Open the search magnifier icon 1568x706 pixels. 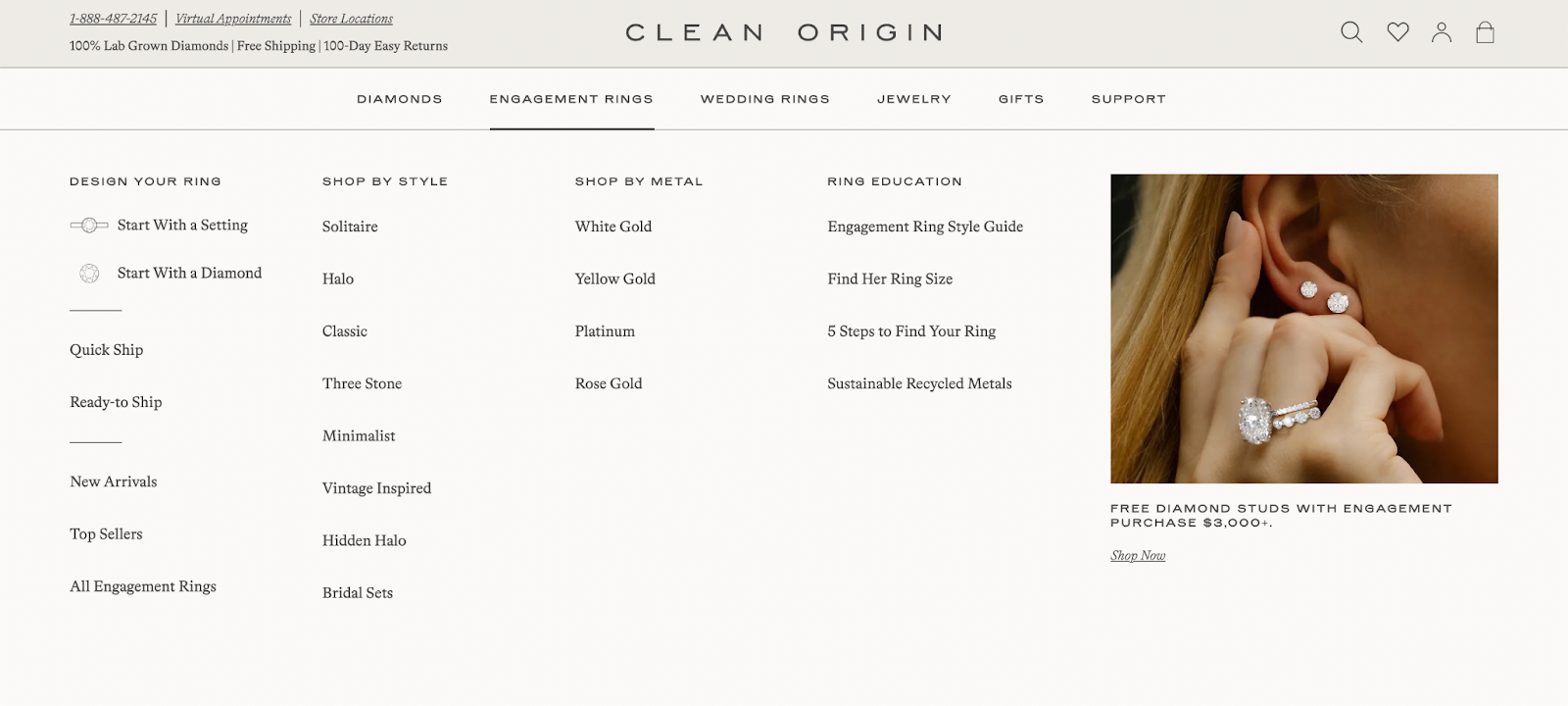(1351, 32)
